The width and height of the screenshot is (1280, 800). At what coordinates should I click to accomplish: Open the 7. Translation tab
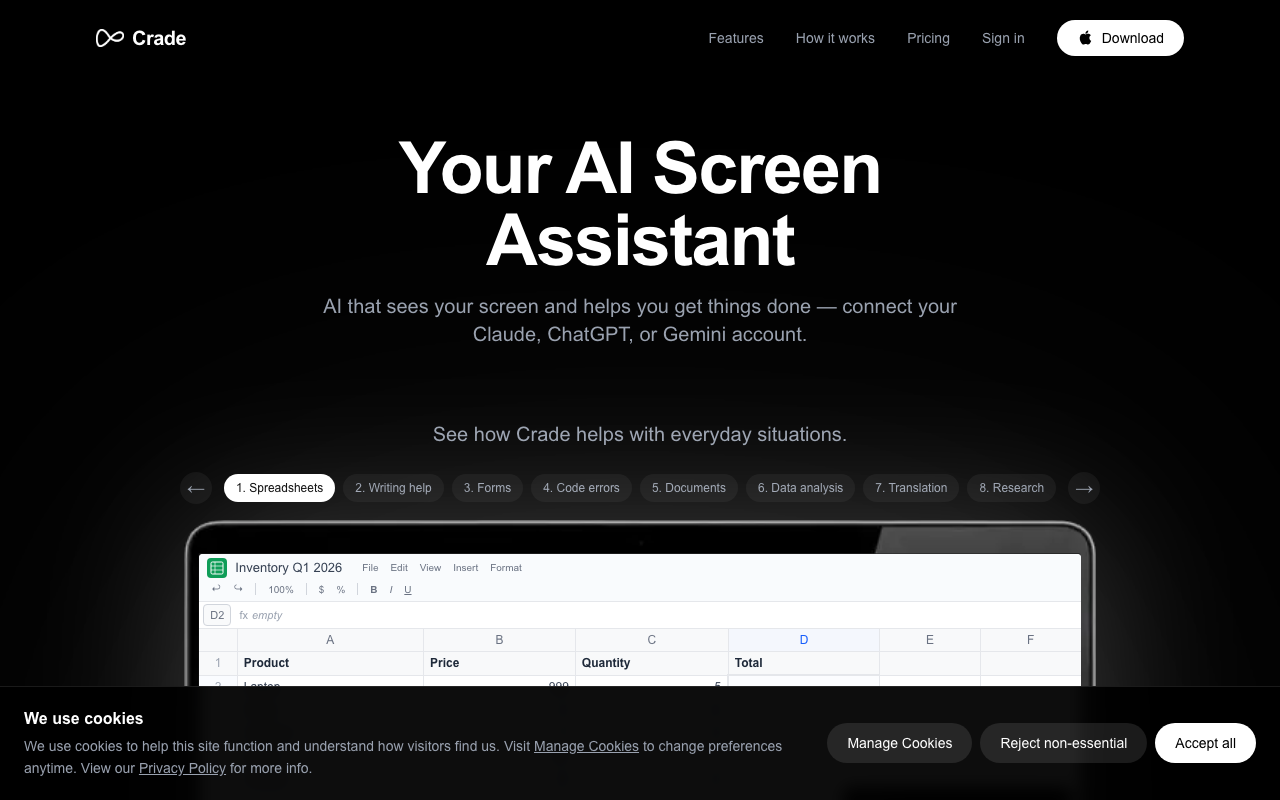[x=911, y=488]
